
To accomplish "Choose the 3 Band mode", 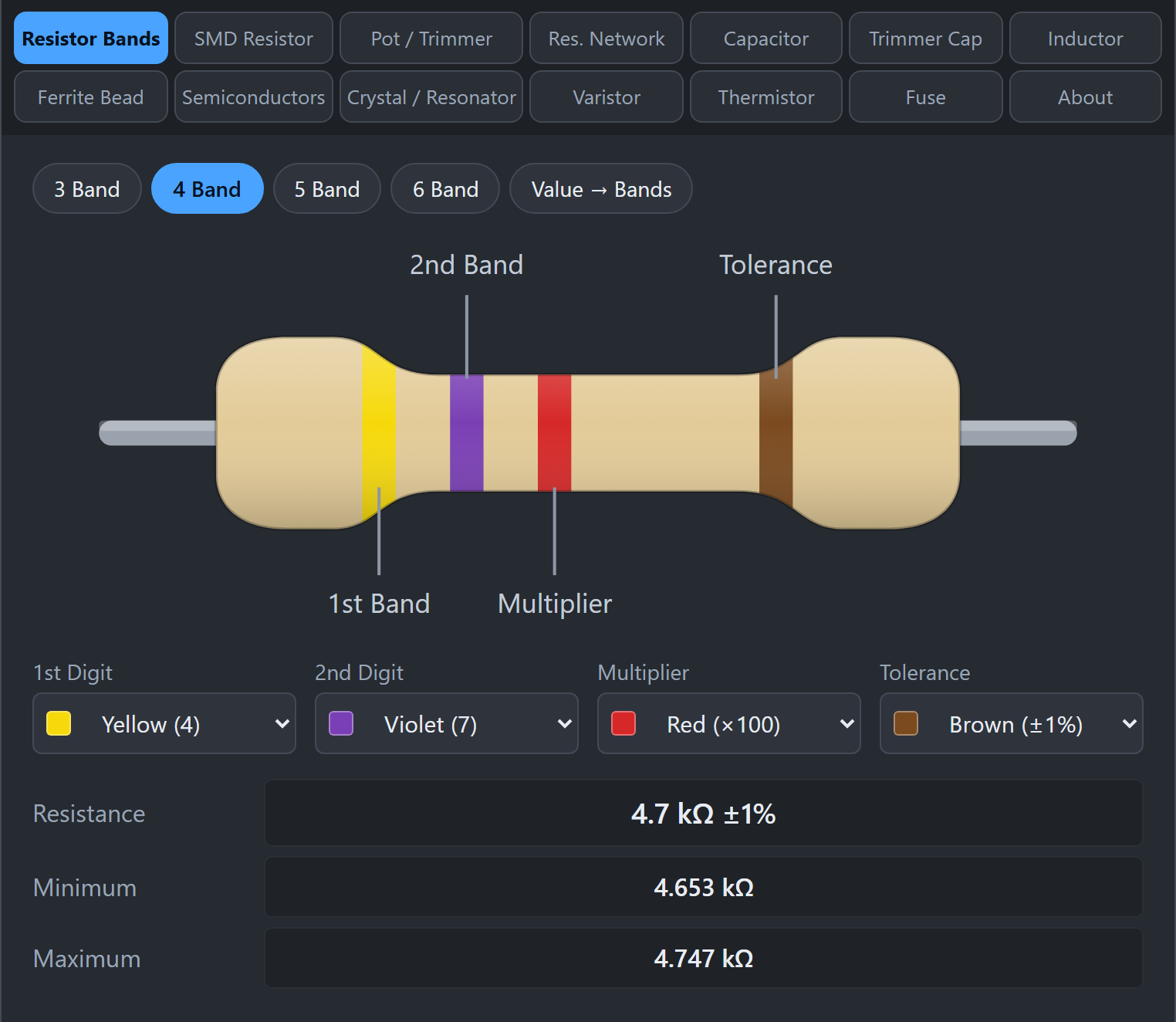I will 87,188.
